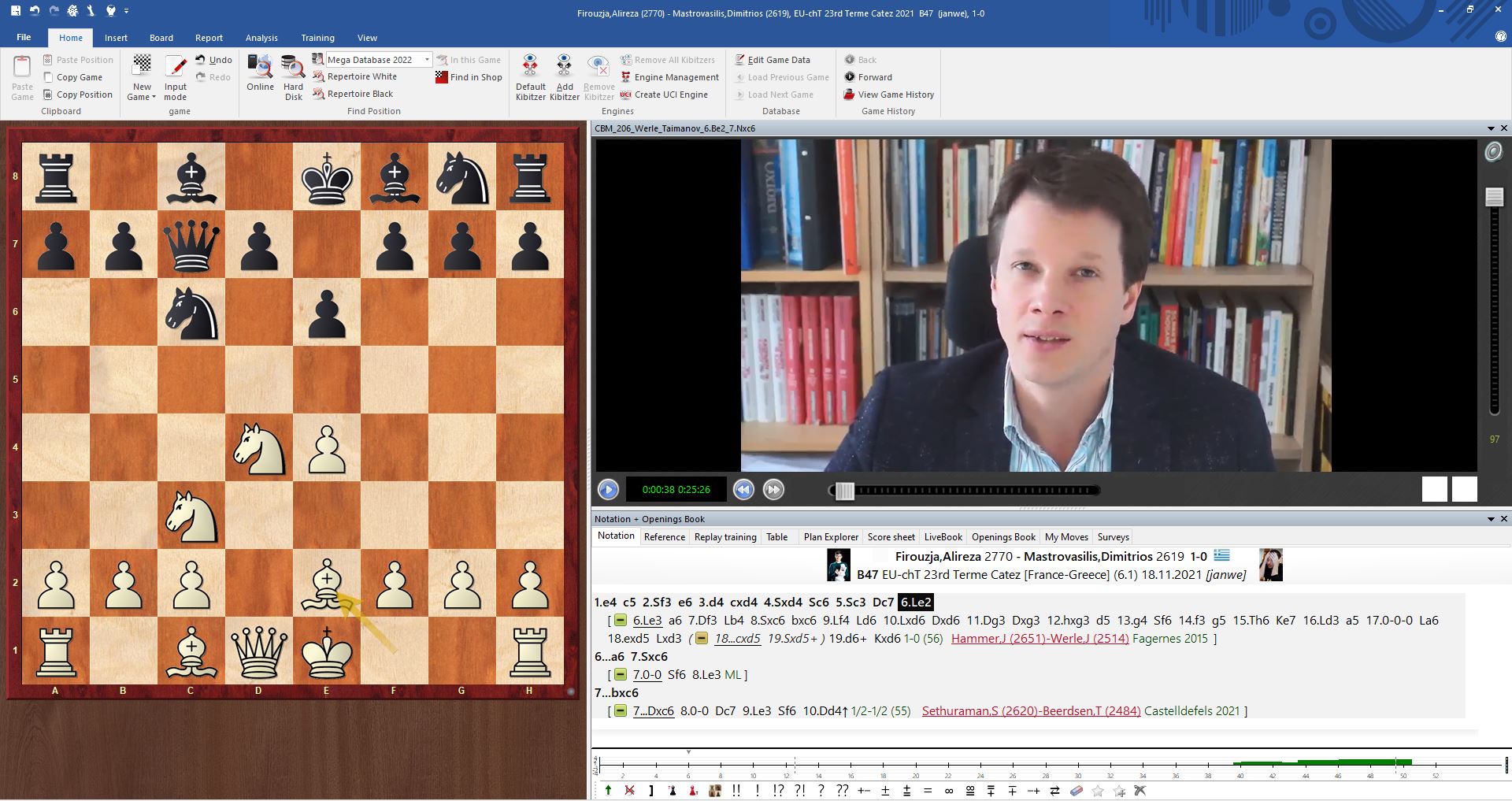Open the Notation + Openings Book pane menu arrow
This screenshot has width=1512, height=801.
coord(1490,519)
